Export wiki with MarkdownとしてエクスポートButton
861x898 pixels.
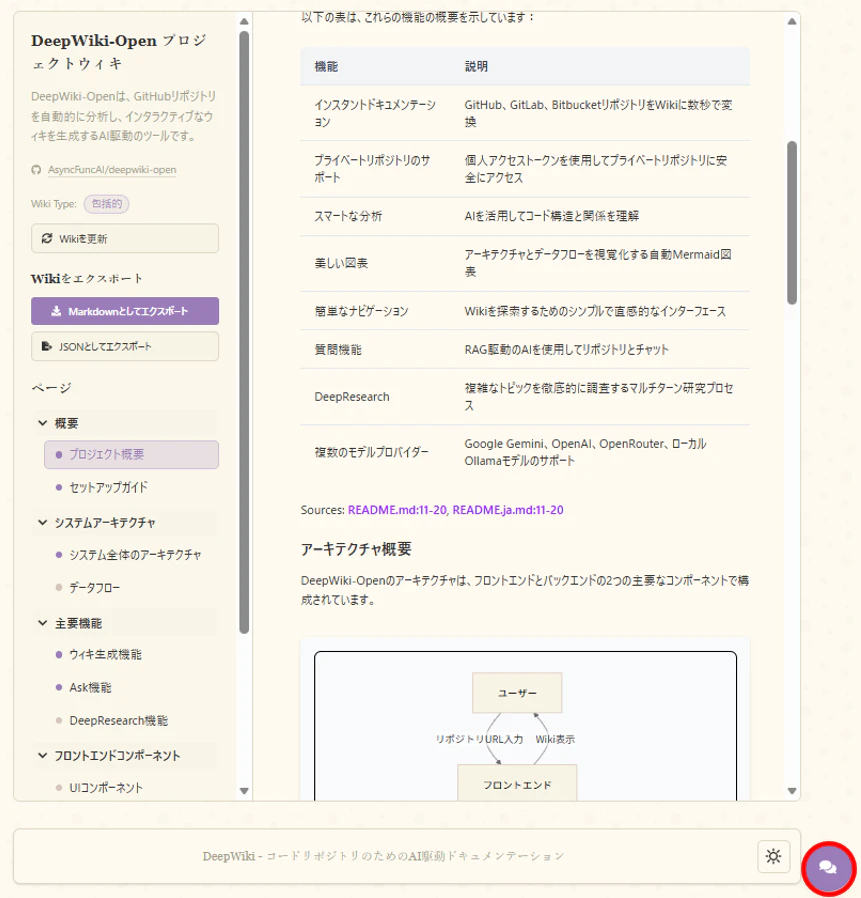(x=125, y=311)
